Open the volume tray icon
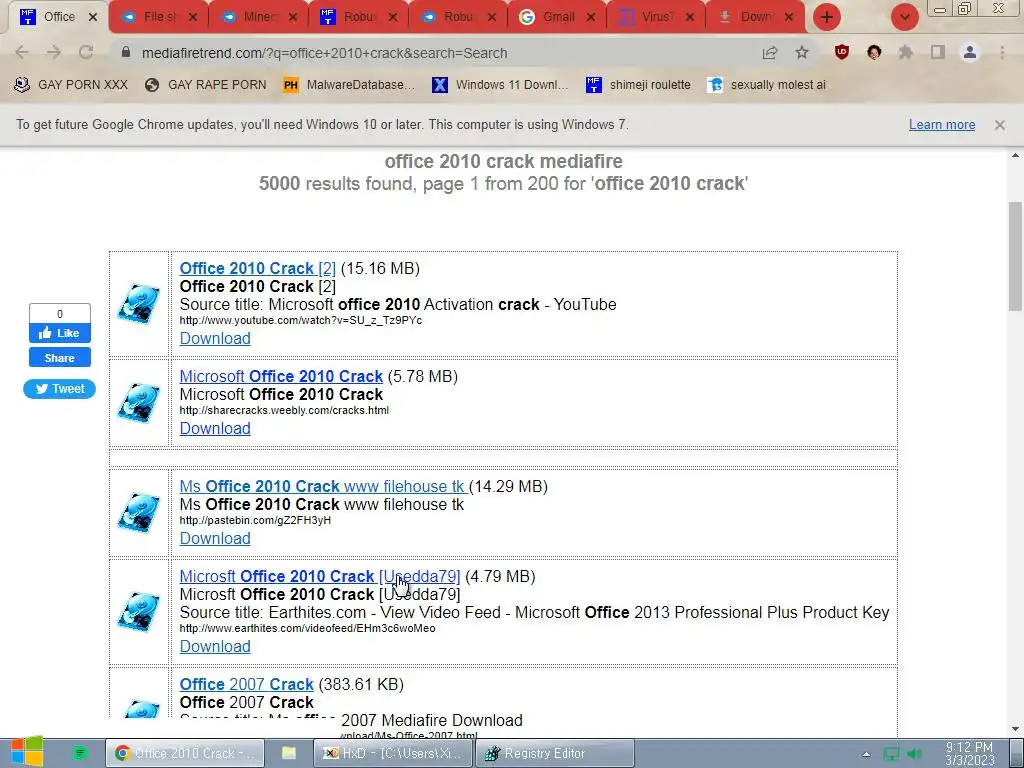 pyautogui.click(x=914, y=754)
